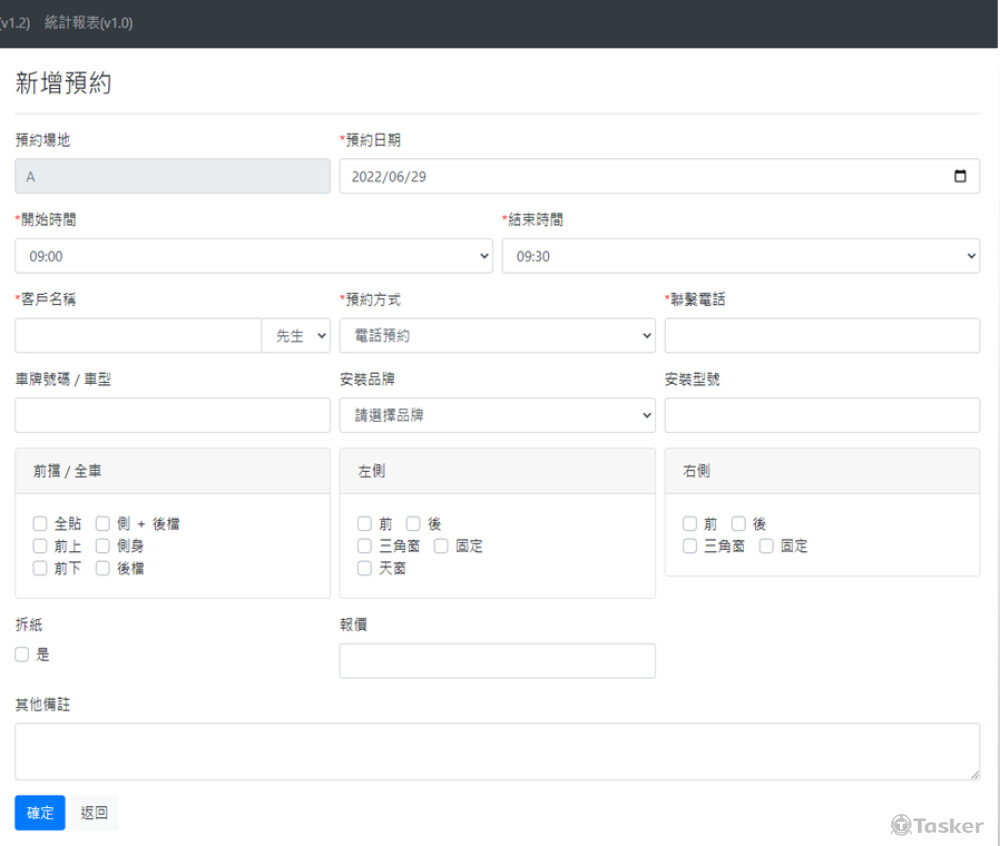Screen dimensions: 1000x846
Task: Open the 先生 title dropdown
Action: (x=296, y=336)
